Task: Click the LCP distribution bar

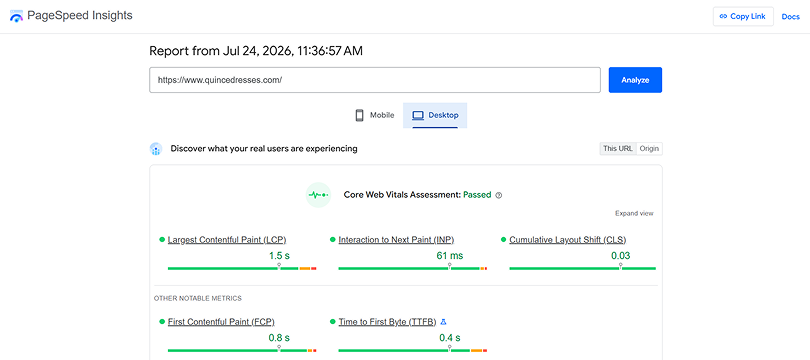Action: click(242, 269)
